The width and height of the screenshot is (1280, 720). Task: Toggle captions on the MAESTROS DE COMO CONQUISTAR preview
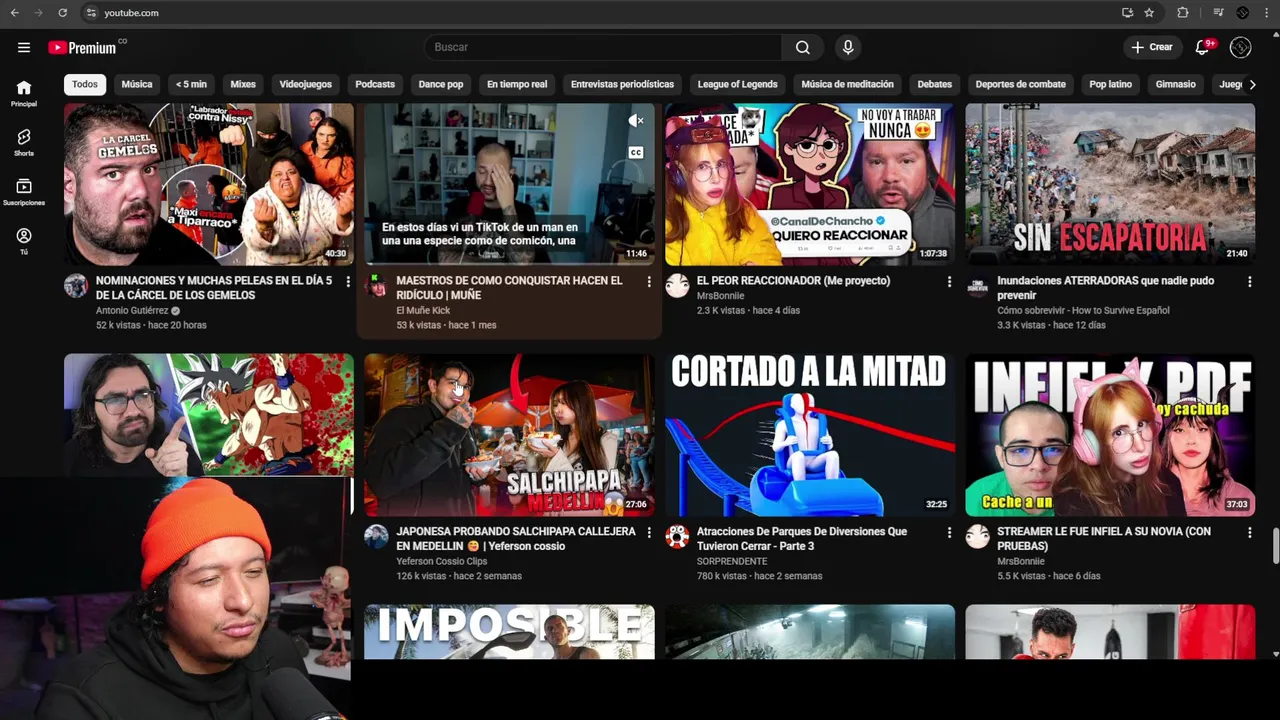[636, 153]
